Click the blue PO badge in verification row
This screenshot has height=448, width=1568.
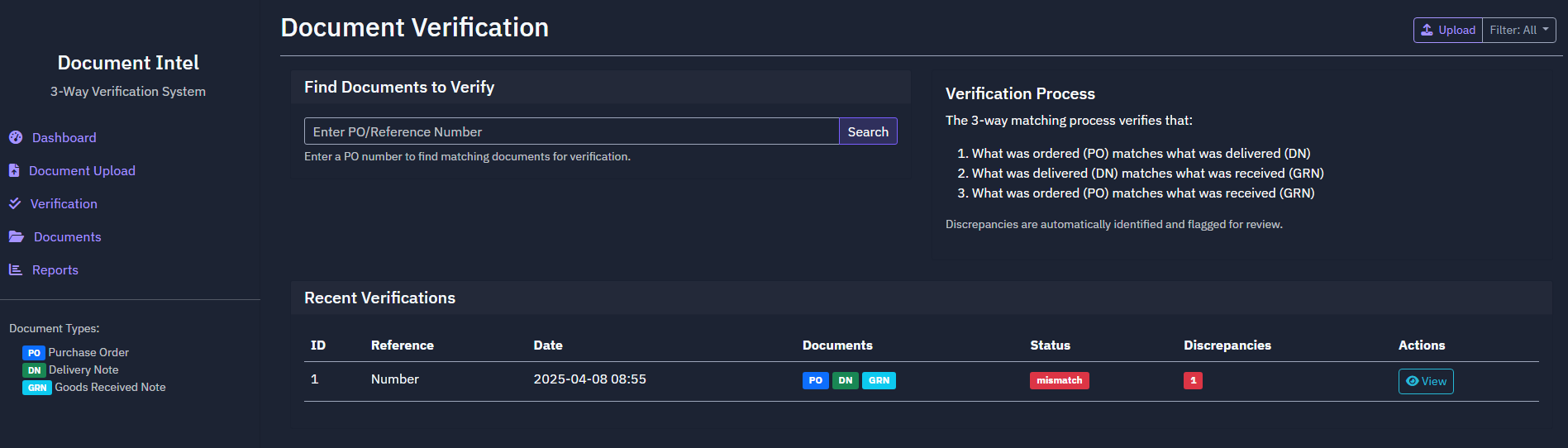point(815,380)
